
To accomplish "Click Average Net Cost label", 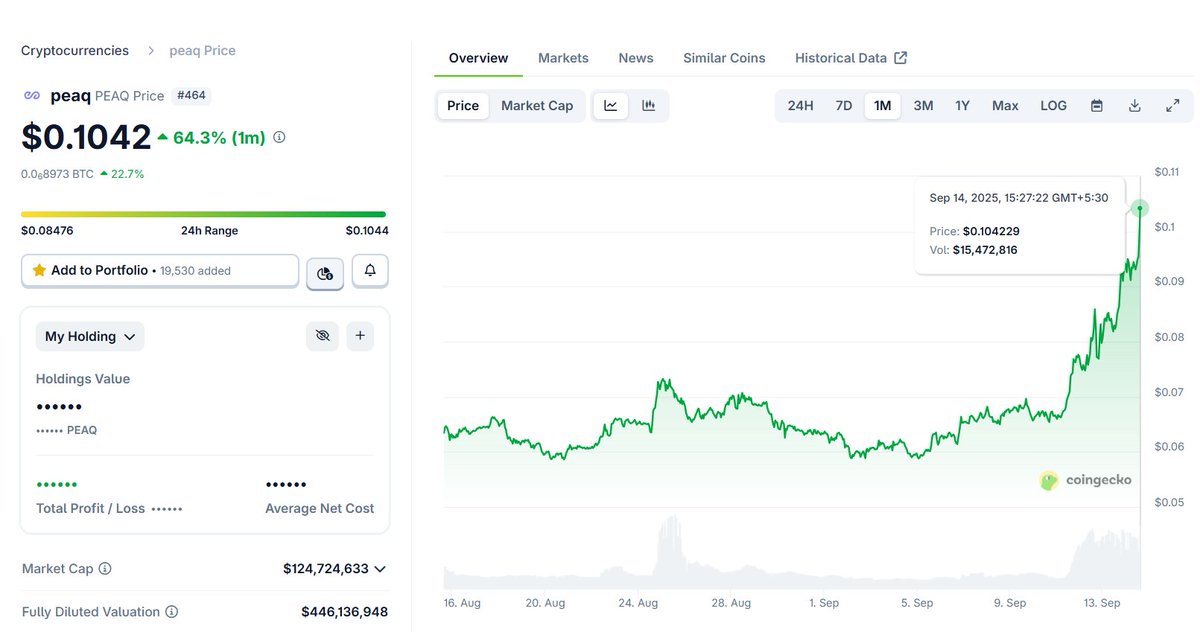I will tap(320, 508).
